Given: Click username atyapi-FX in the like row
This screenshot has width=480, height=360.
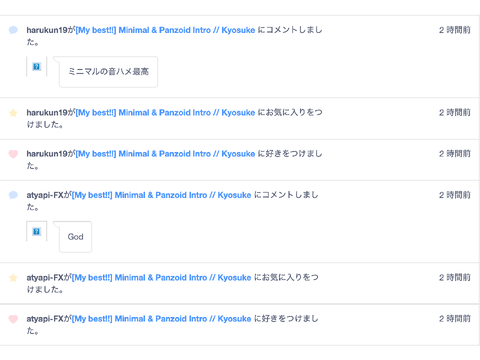Looking at the screenshot, I should (x=45, y=319).
